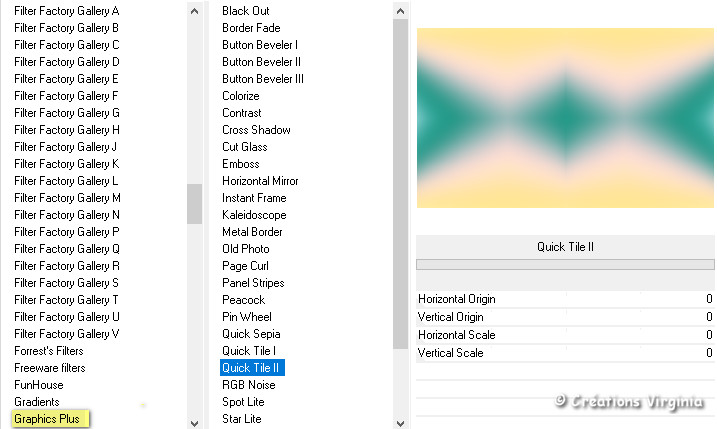Viewport: 717px width, 429px height.
Task: Click the filter effects list down arrow
Action: tap(402, 421)
